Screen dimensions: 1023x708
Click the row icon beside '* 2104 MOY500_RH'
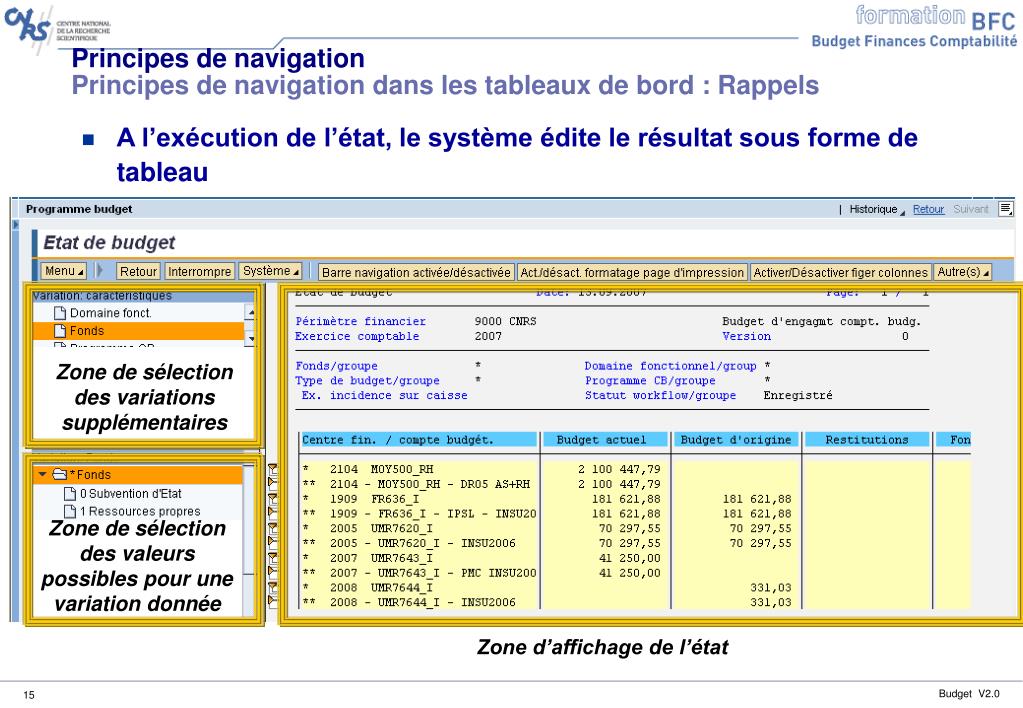pyautogui.click(x=273, y=469)
